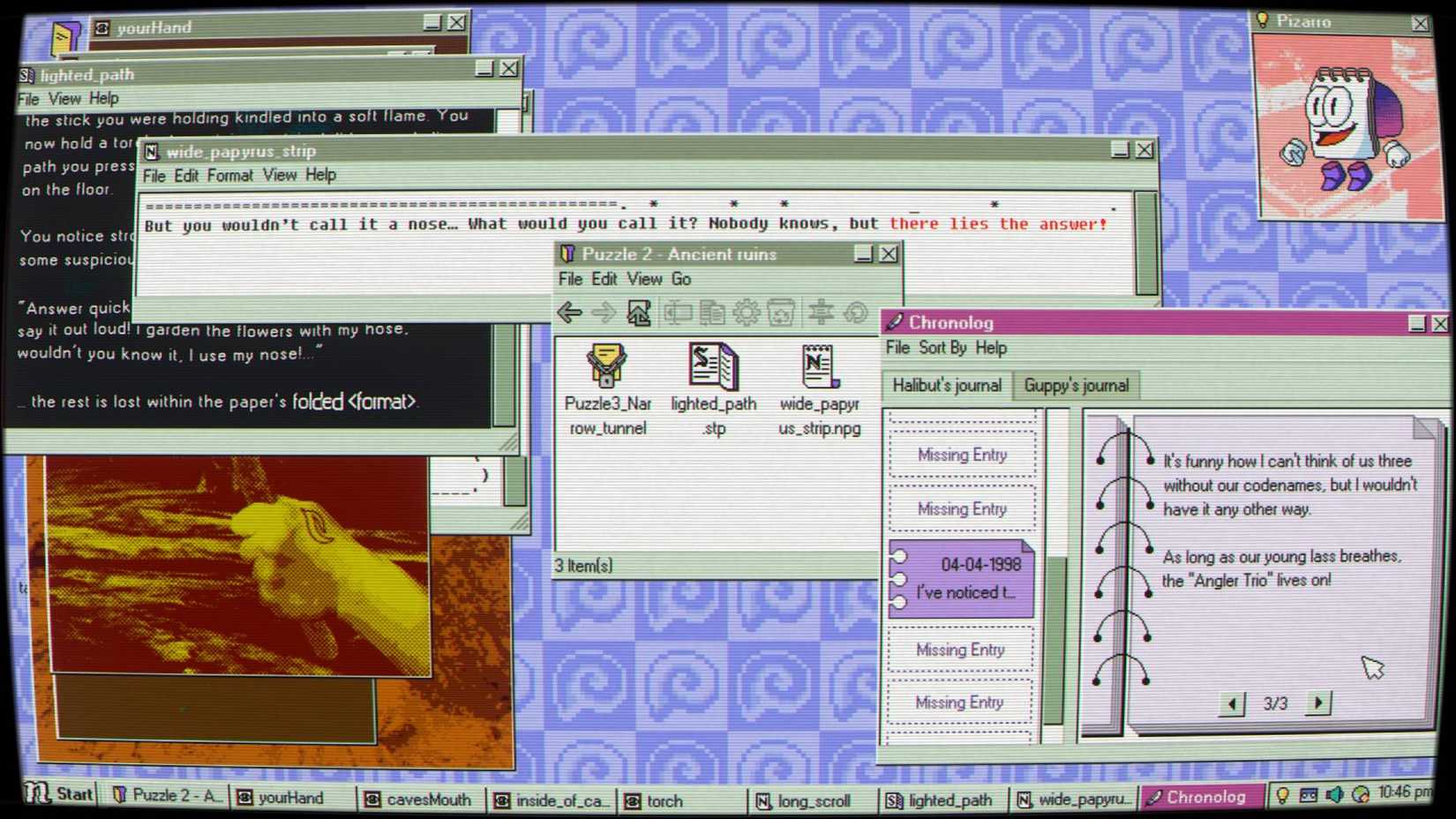Click the 10:46 pm taskbar clock
Image resolution: width=1456 pixels, height=819 pixels.
(x=1404, y=793)
